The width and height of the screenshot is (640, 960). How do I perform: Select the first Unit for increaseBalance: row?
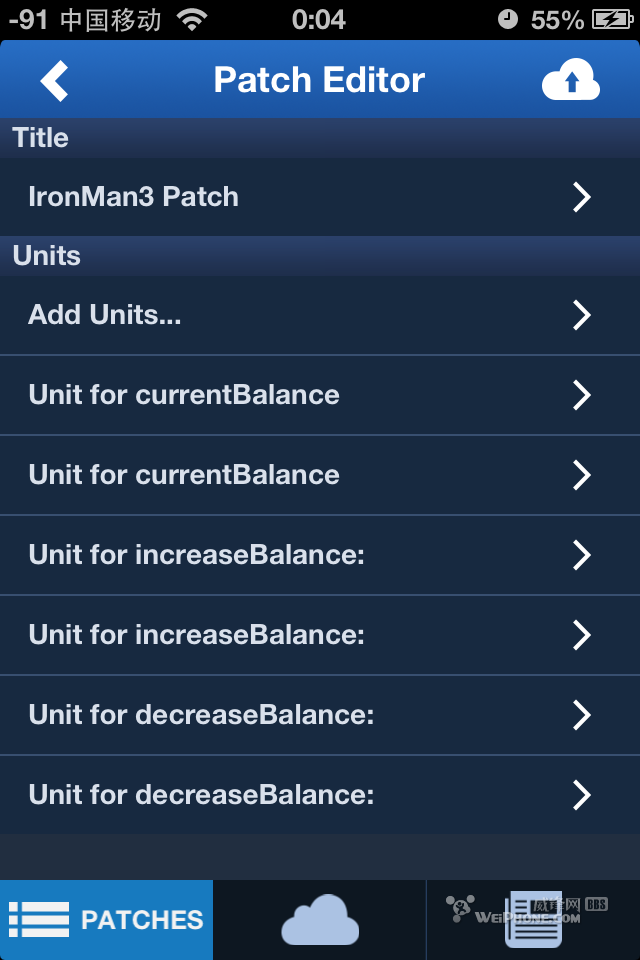click(320, 555)
